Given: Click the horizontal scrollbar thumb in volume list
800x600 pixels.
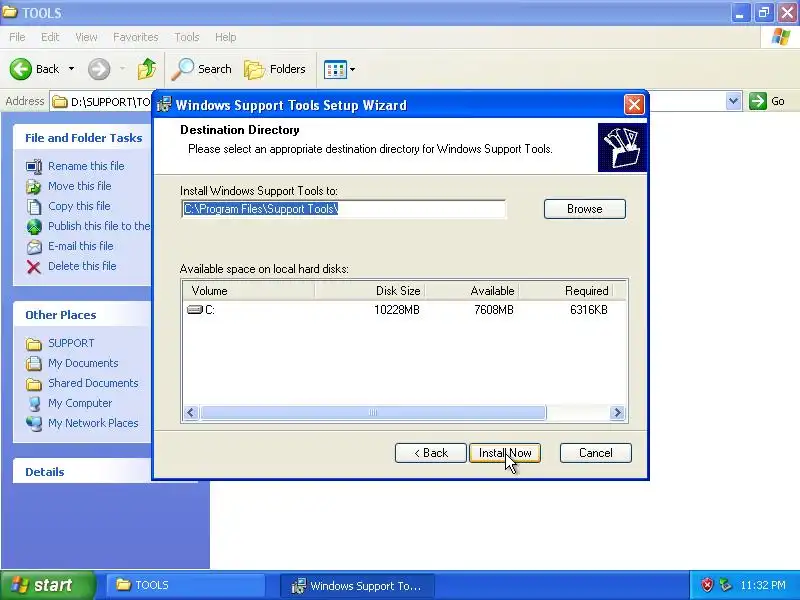Looking at the screenshot, I should (373, 412).
